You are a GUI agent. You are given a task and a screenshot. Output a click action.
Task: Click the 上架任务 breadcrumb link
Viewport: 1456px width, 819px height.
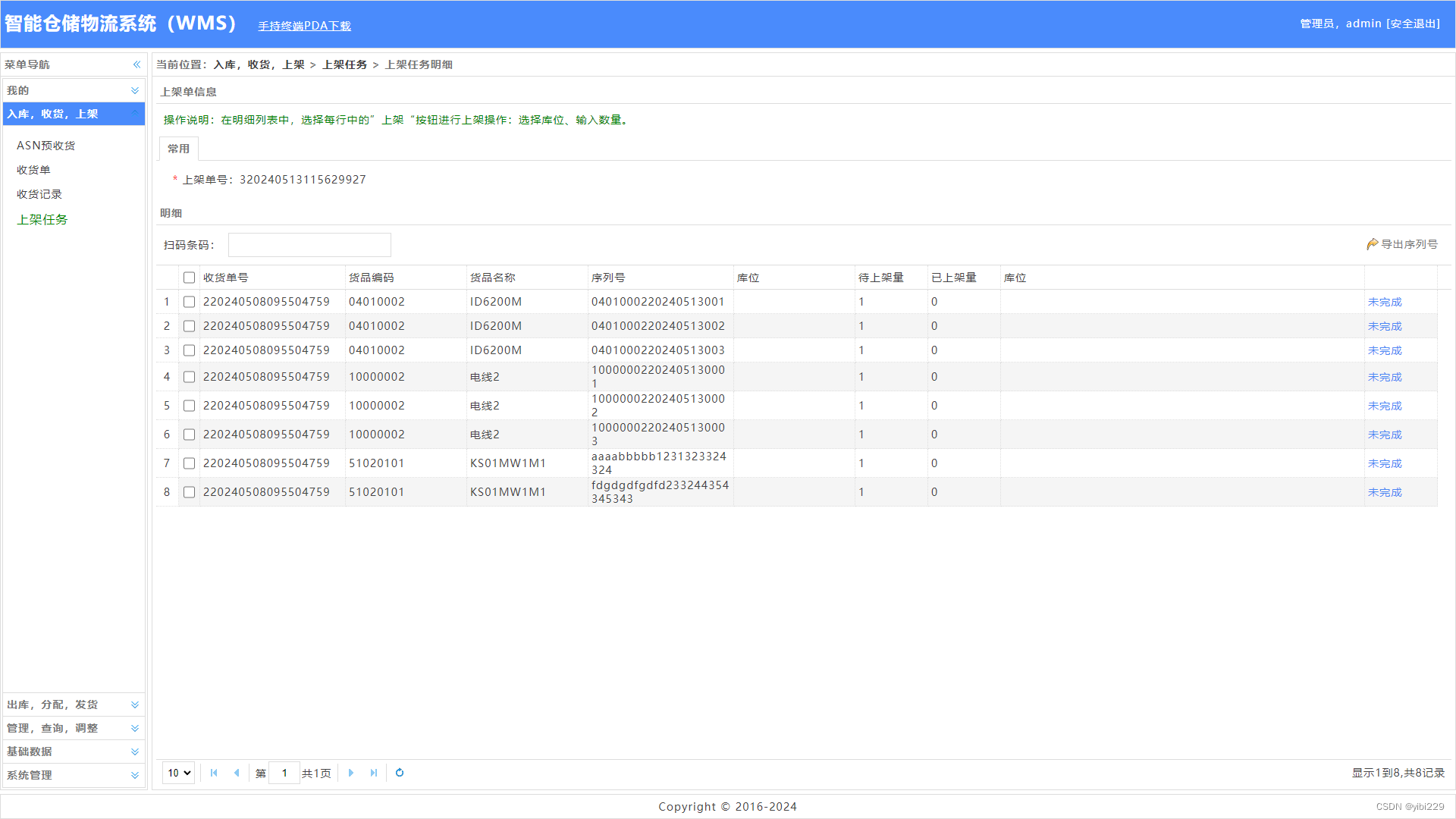click(x=344, y=64)
